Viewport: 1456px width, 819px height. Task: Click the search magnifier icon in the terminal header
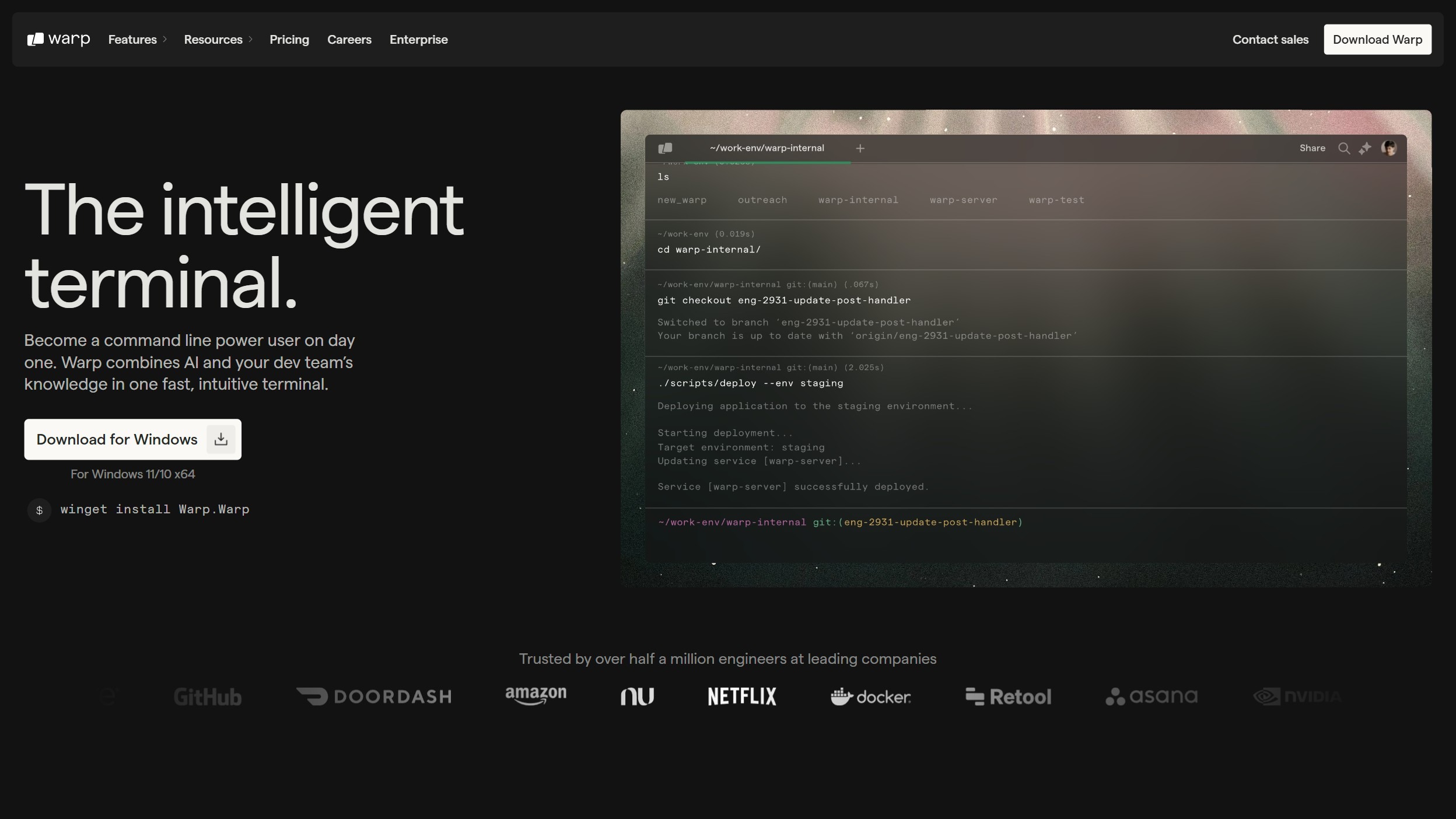[1344, 148]
